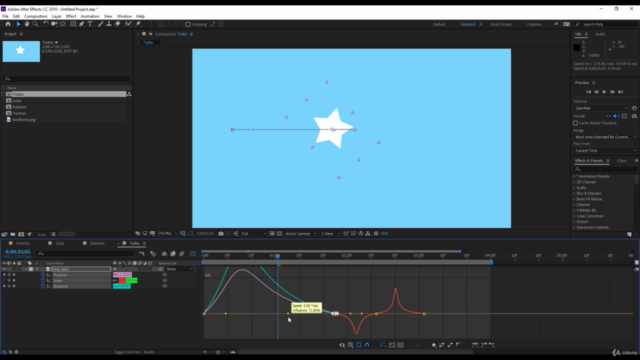This screenshot has width=640, height=360.
Task: Select the Roto Brush tool
Action: click(128, 24)
